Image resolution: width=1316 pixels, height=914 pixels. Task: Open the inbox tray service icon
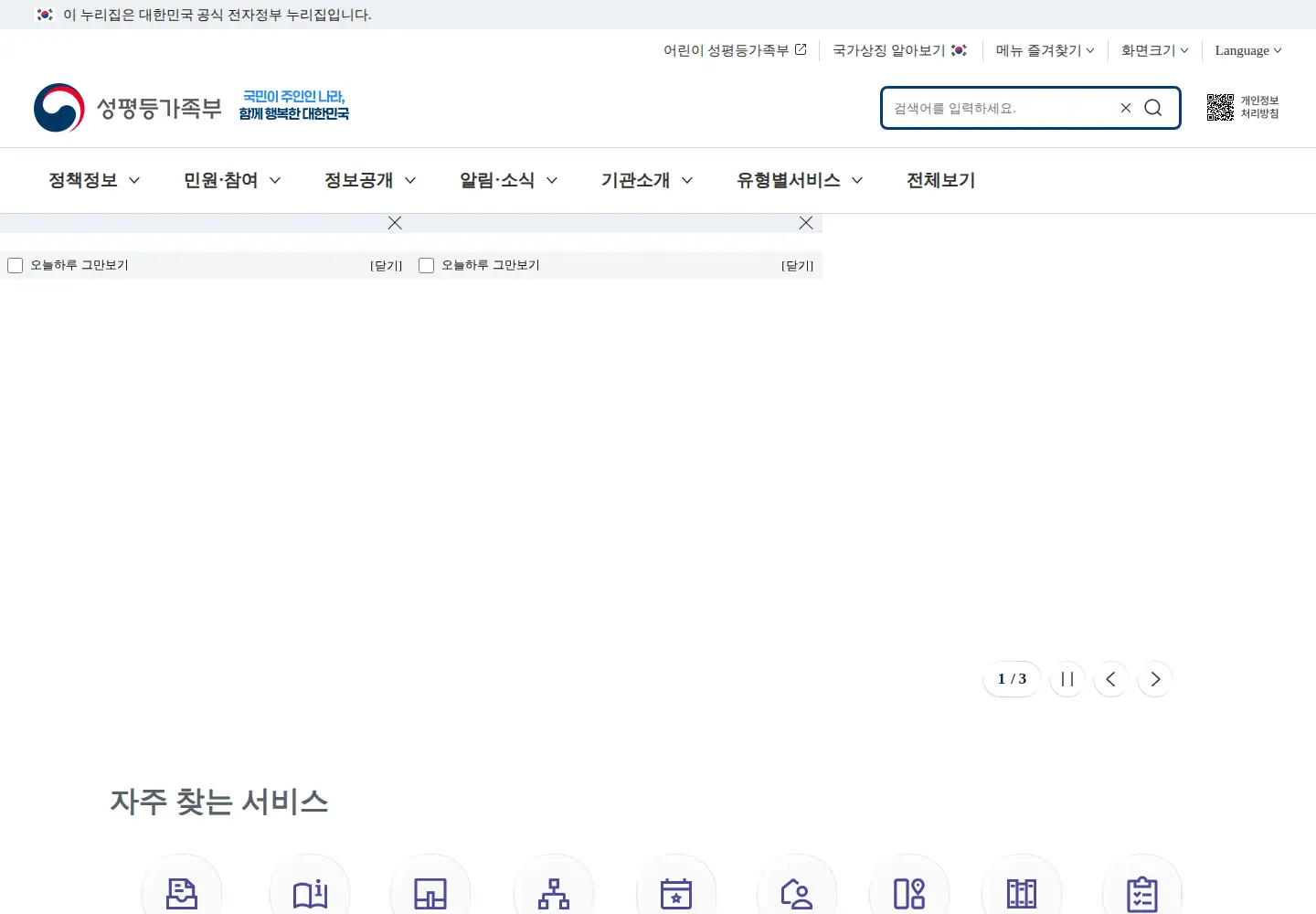tap(182, 893)
